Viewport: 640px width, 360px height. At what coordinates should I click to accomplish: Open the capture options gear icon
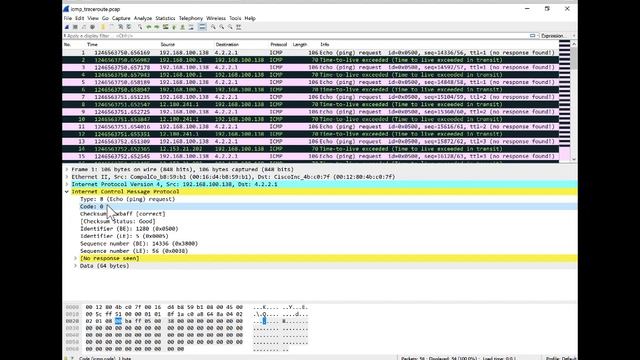(93, 27)
